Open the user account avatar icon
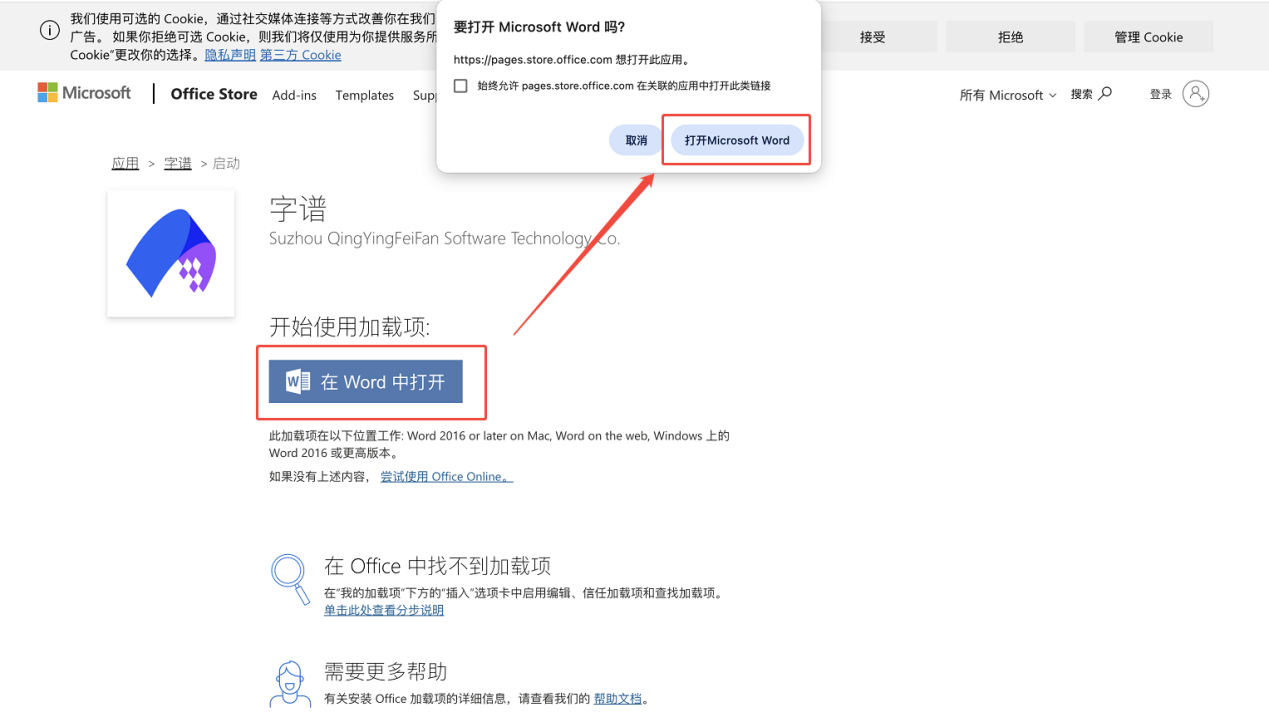Screen dimensions: 1269x722 pos(1195,94)
